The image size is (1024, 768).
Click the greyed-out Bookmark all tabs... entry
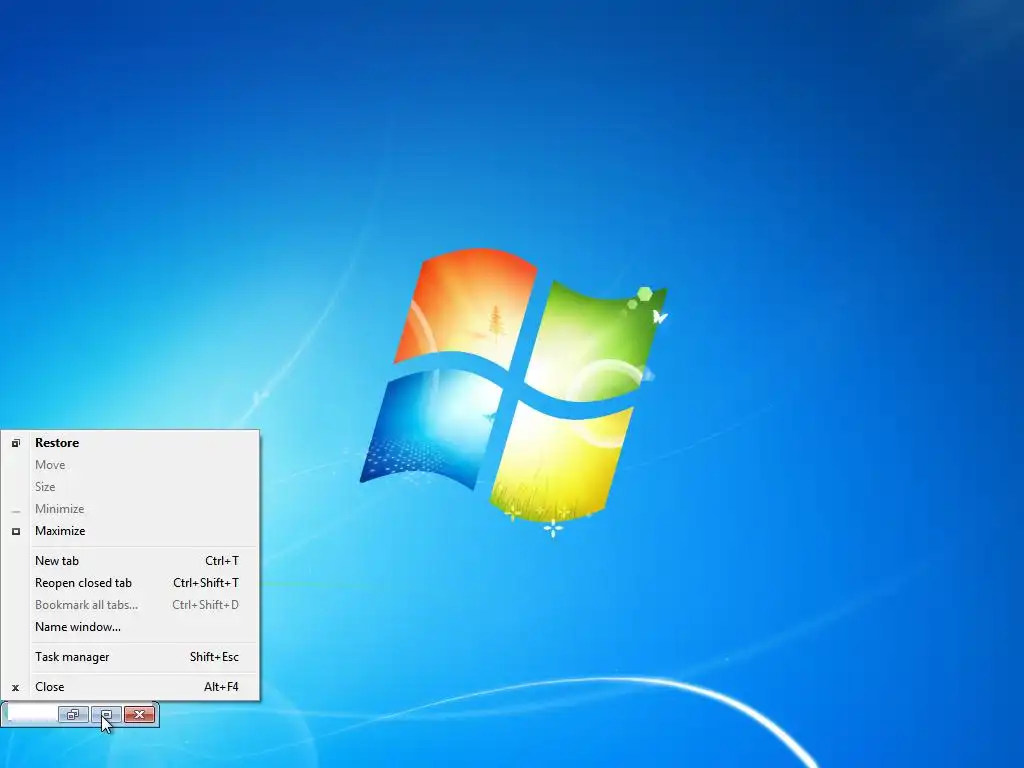click(130, 605)
